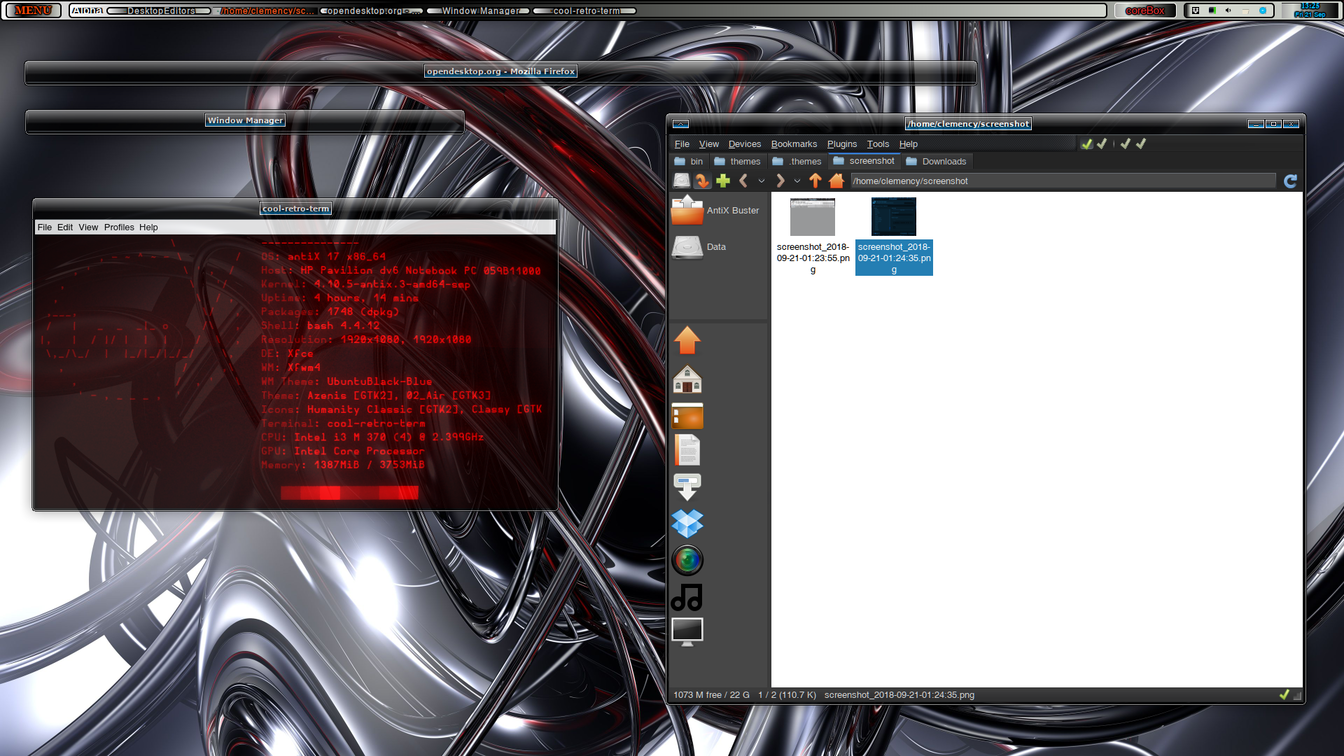Select the screenshot tab

point(864,161)
